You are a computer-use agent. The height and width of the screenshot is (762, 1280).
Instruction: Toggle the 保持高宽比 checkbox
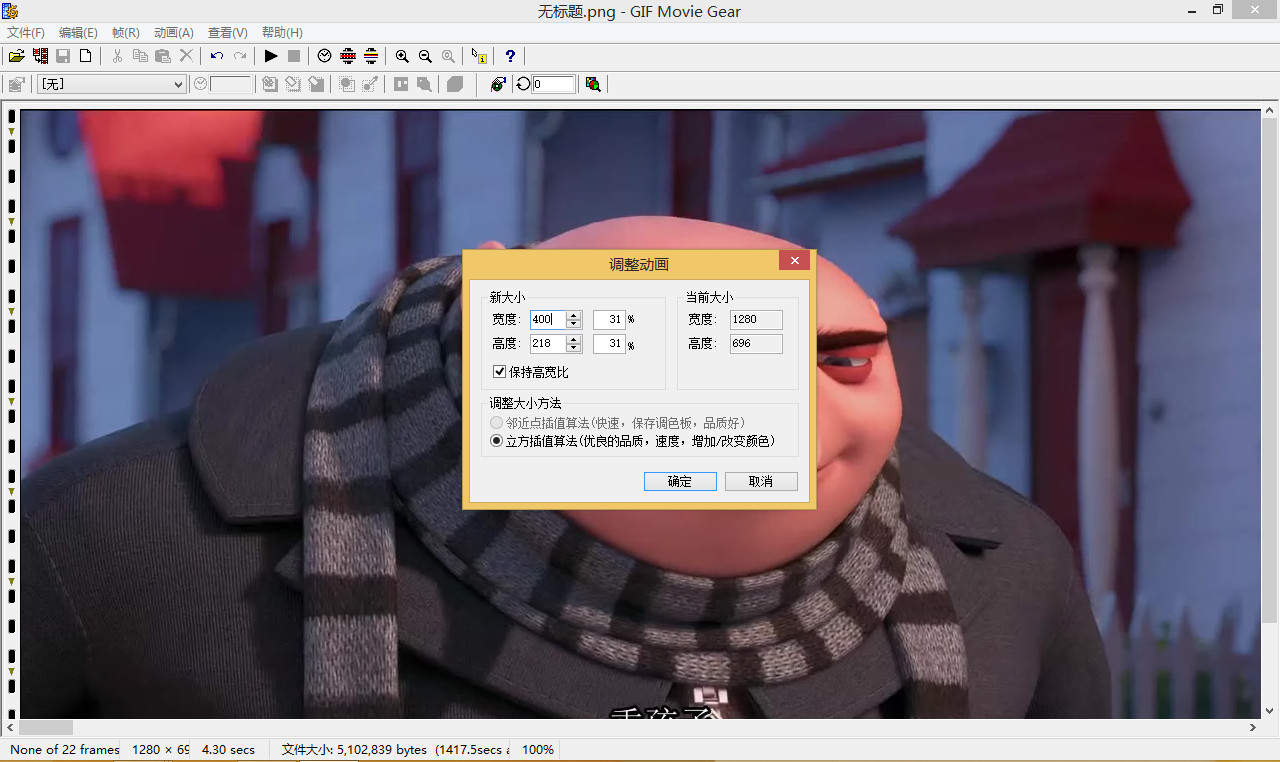(500, 372)
